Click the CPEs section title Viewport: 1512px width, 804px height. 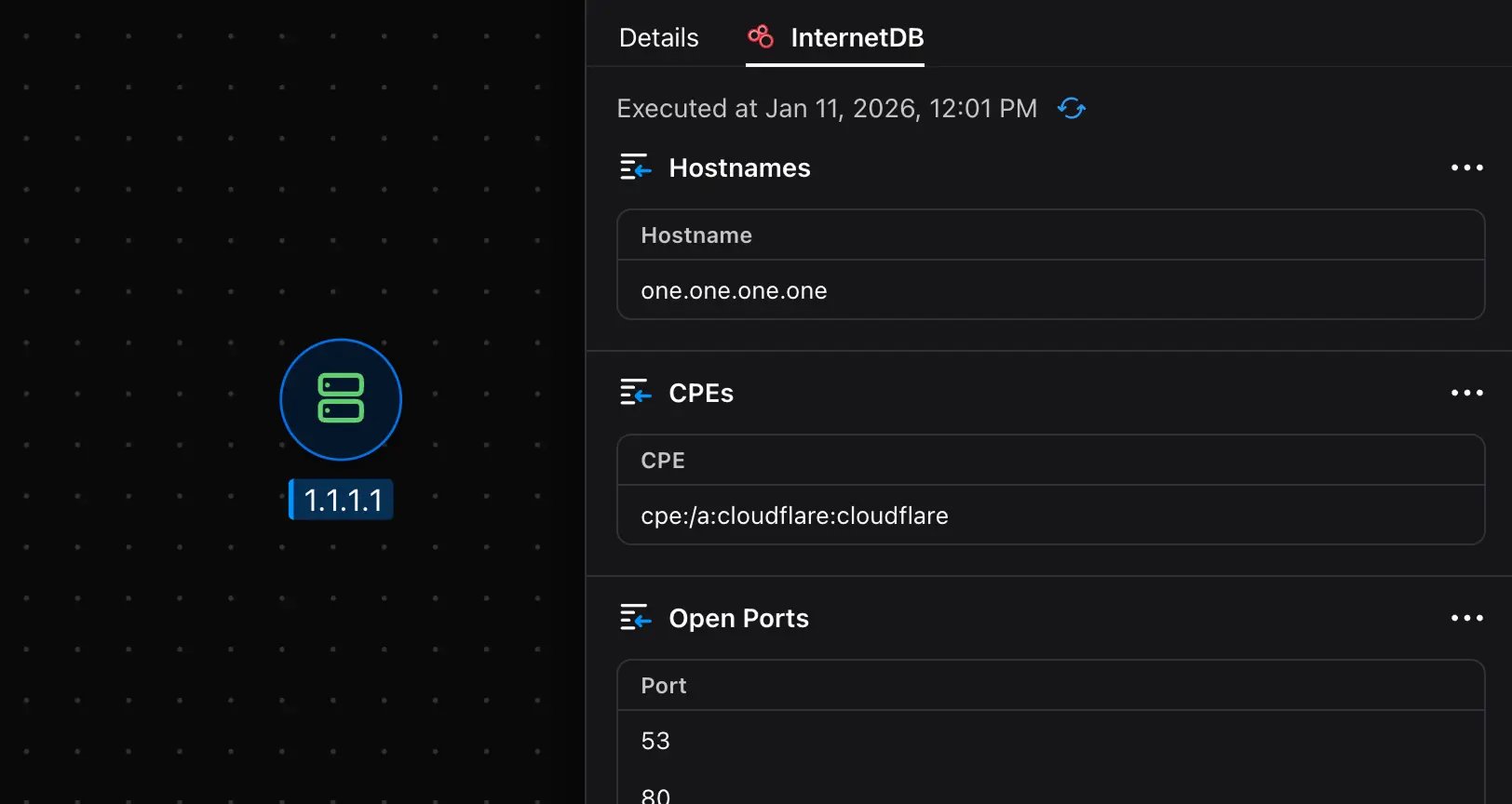(701, 393)
